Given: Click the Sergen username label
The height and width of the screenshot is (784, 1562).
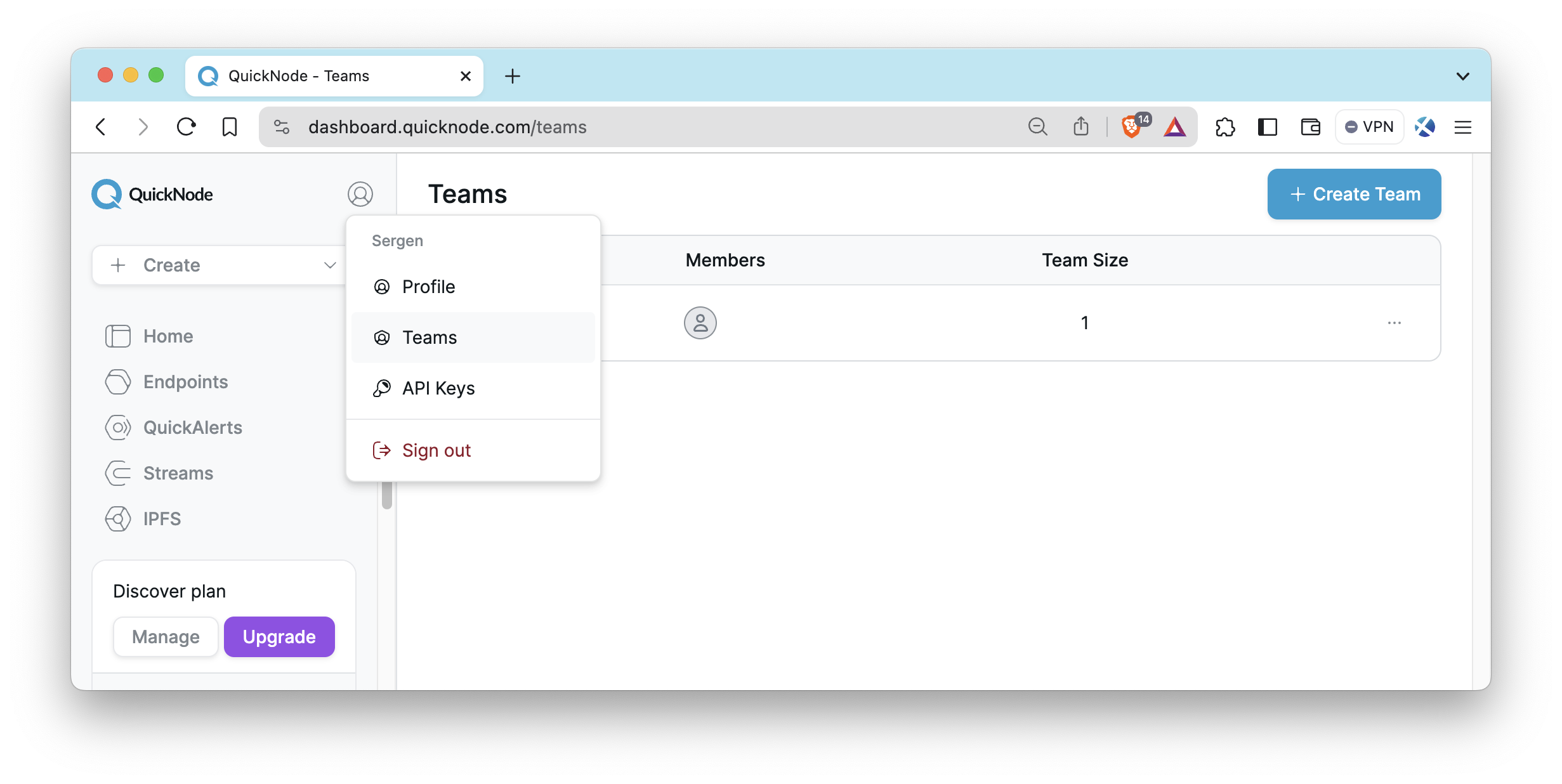Looking at the screenshot, I should [397, 241].
